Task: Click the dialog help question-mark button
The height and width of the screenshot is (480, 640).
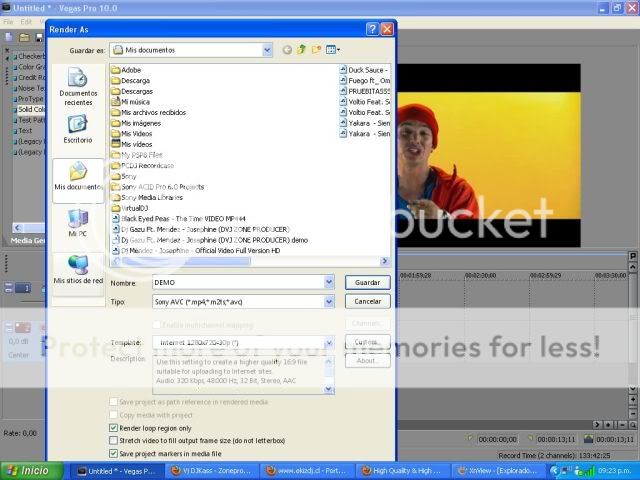Action: [x=372, y=29]
